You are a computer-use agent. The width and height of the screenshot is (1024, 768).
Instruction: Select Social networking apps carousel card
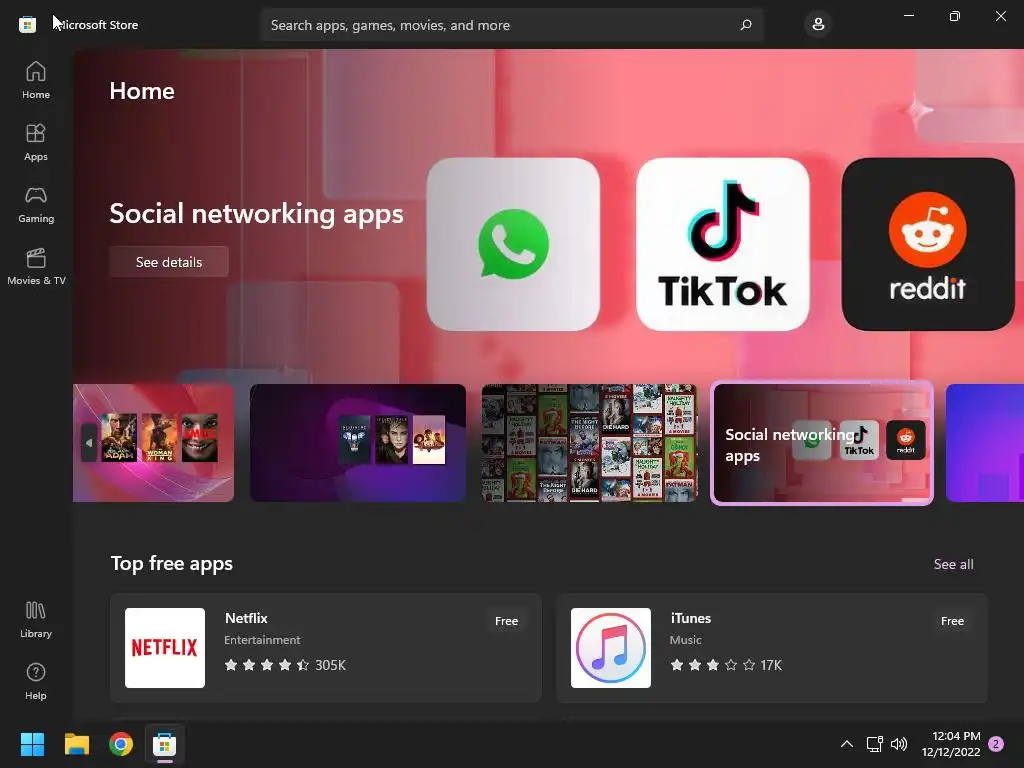click(x=822, y=443)
